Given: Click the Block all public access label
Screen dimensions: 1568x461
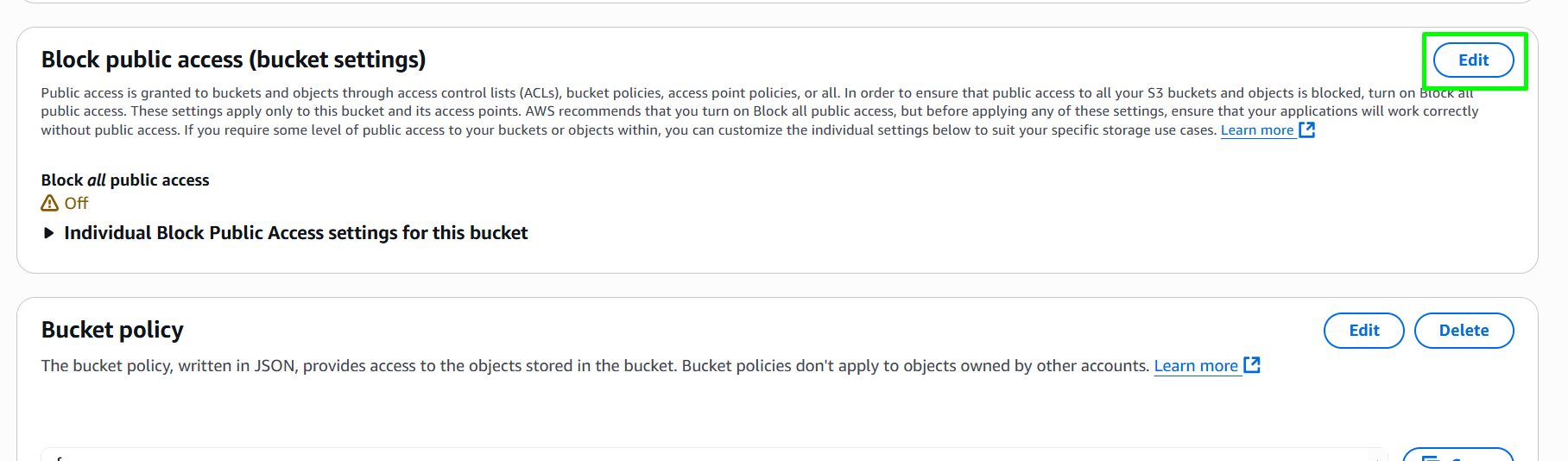Looking at the screenshot, I should click(125, 180).
